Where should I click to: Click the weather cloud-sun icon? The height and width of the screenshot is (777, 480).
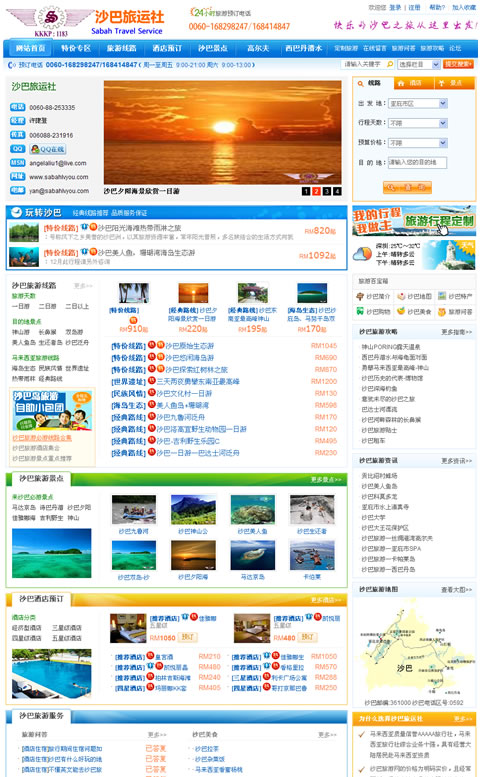click(x=362, y=254)
